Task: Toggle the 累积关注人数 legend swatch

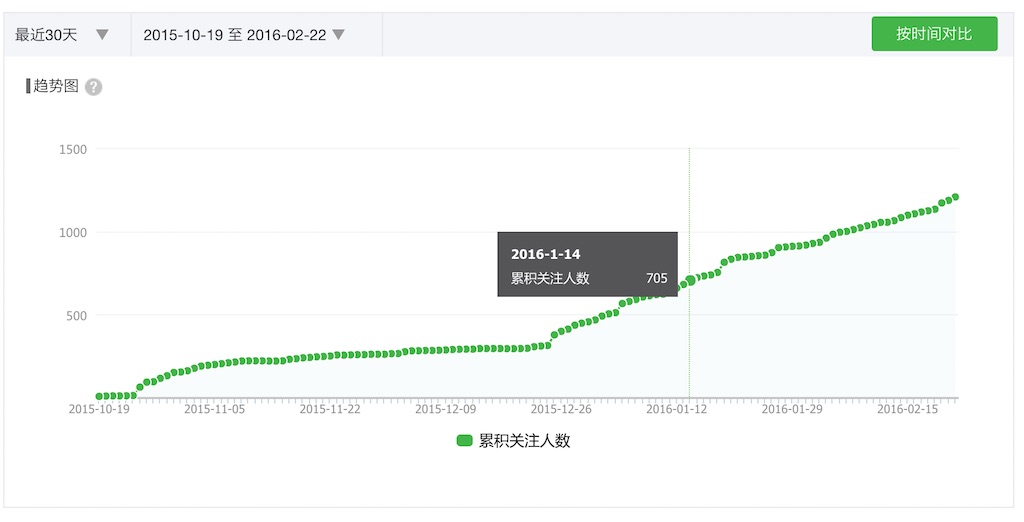Action: [x=464, y=441]
